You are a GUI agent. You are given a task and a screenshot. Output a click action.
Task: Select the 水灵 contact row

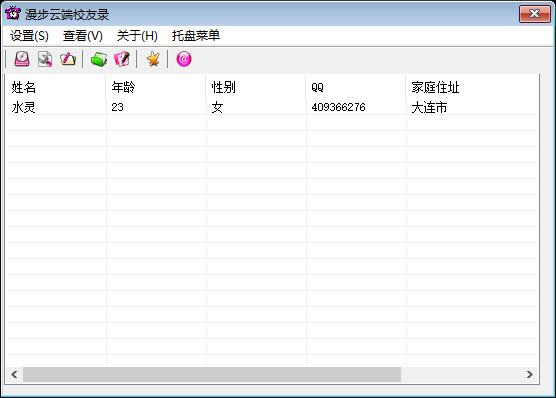point(272,107)
